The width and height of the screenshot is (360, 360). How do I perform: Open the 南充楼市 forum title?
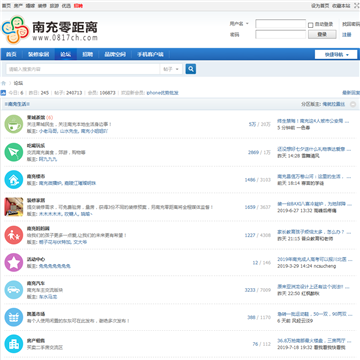tap(36, 176)
